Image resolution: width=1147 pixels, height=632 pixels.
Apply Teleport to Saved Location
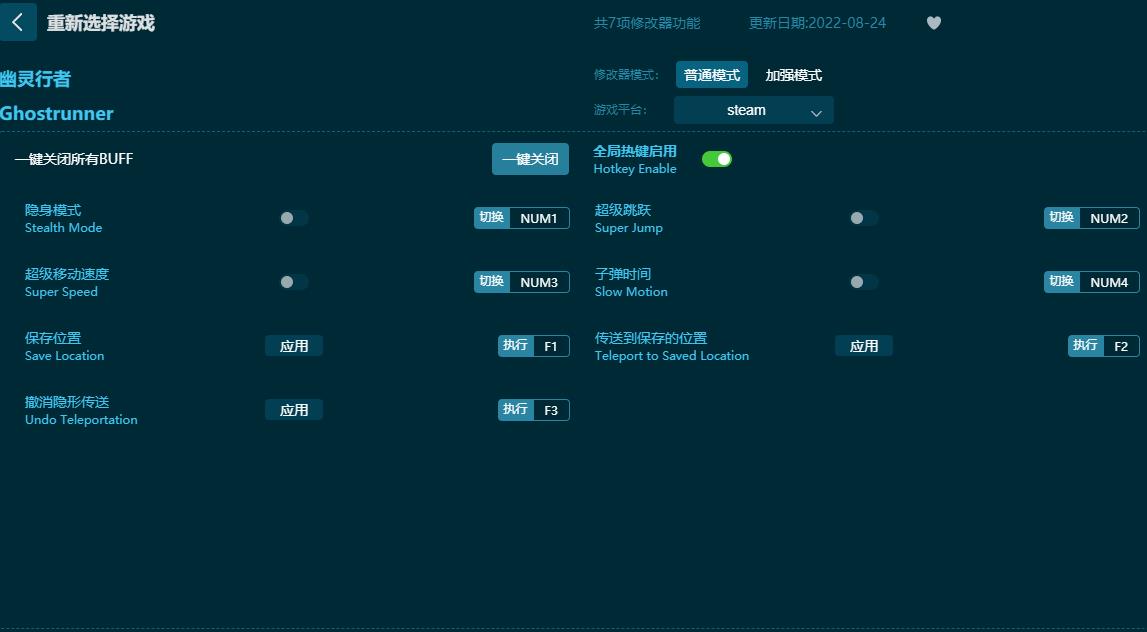tap(864, 346)
